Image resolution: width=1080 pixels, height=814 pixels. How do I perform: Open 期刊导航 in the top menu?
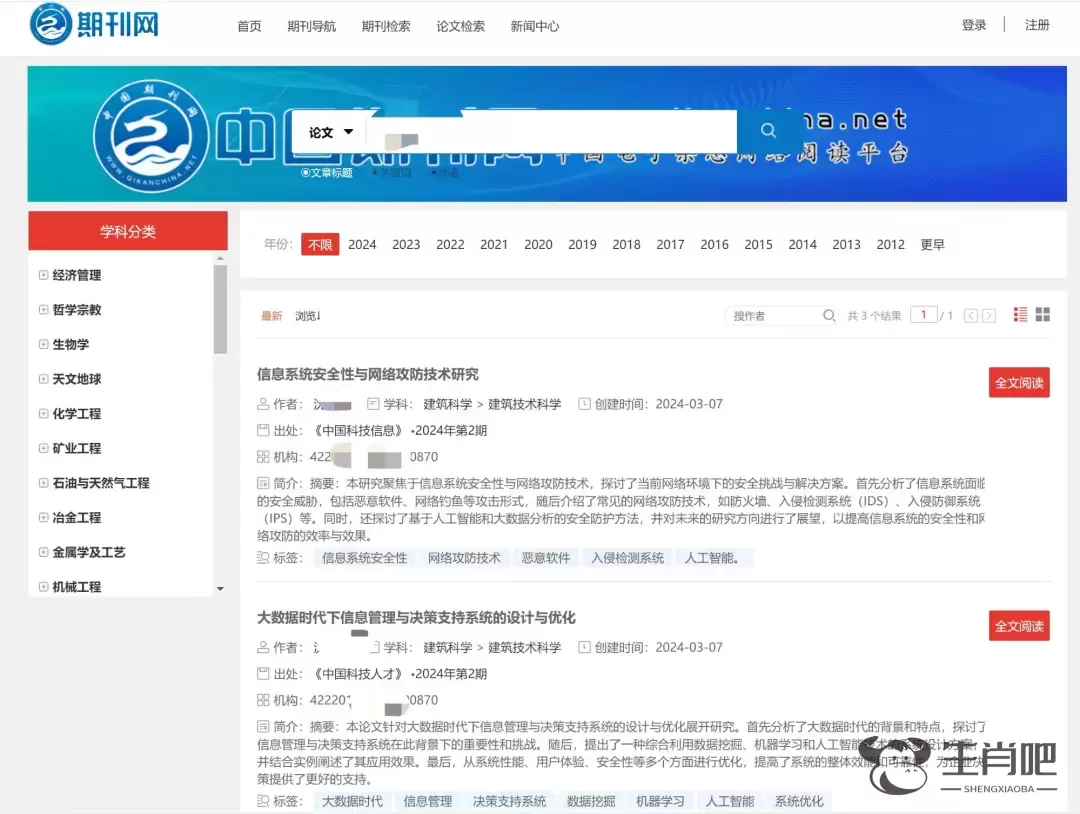click(x=311, y=26)
